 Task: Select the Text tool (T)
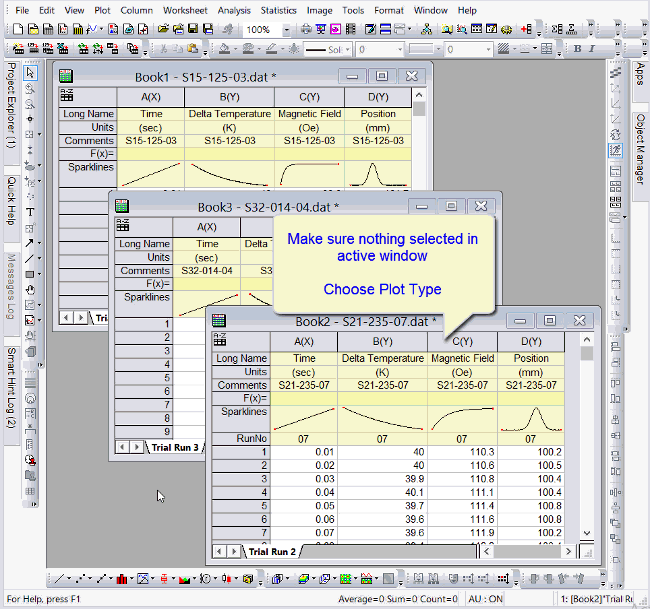click(30, 212)
